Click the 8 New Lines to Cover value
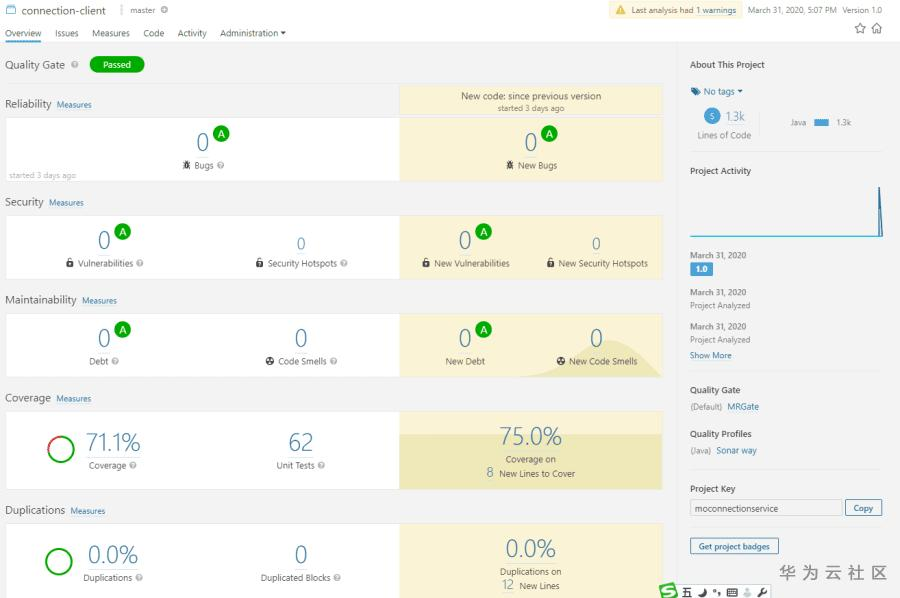The height and width of the screenshot is (598, 900). click(x=490, y=473)
